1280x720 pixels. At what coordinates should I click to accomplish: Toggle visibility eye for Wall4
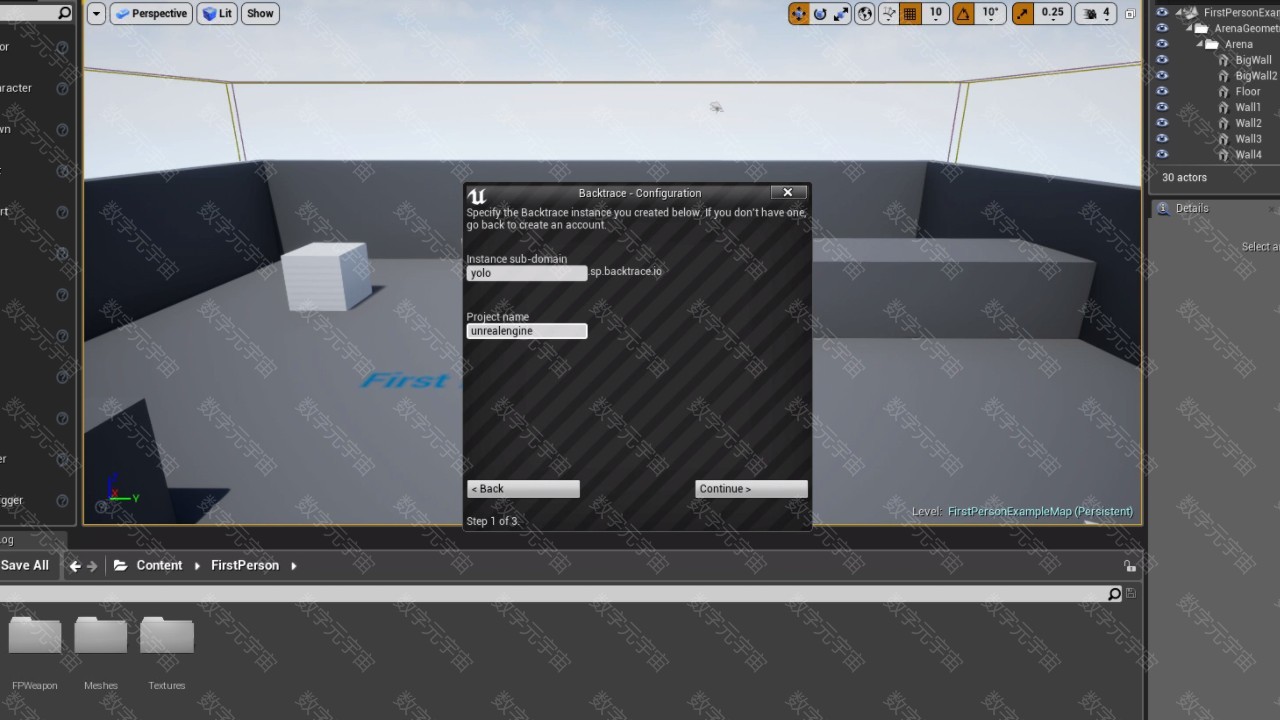pyautogui.click(x=1162, y=155)
